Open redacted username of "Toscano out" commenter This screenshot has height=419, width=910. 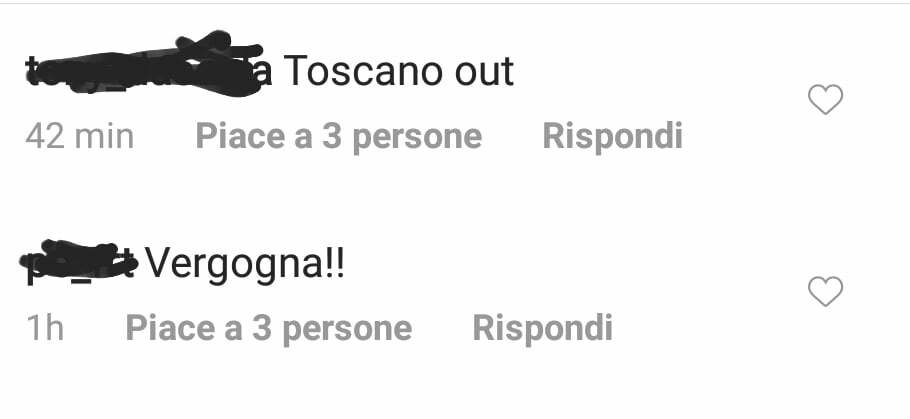pos(144,64)
